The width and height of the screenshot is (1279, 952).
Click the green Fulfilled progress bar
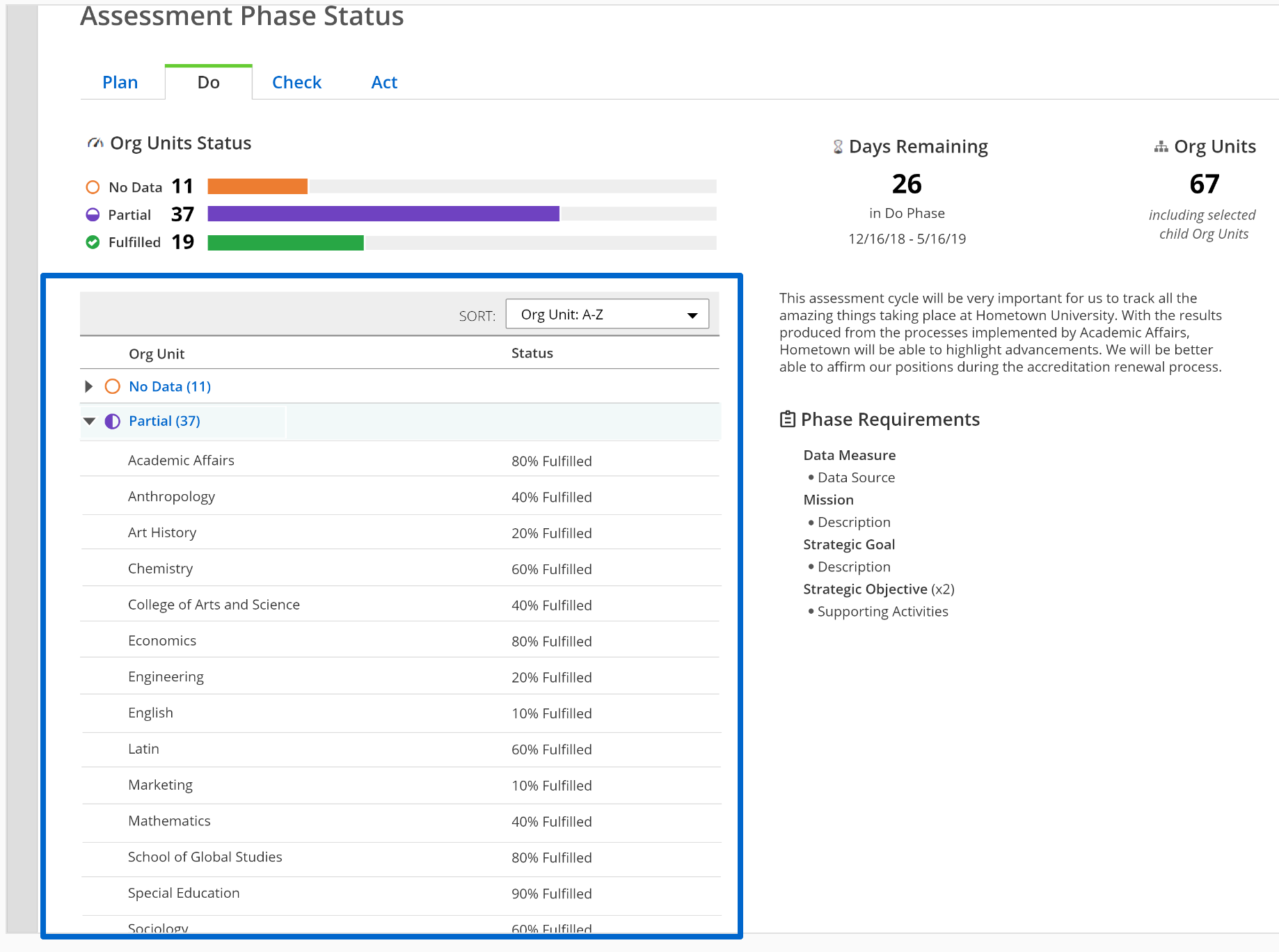(x=285, y=242)
